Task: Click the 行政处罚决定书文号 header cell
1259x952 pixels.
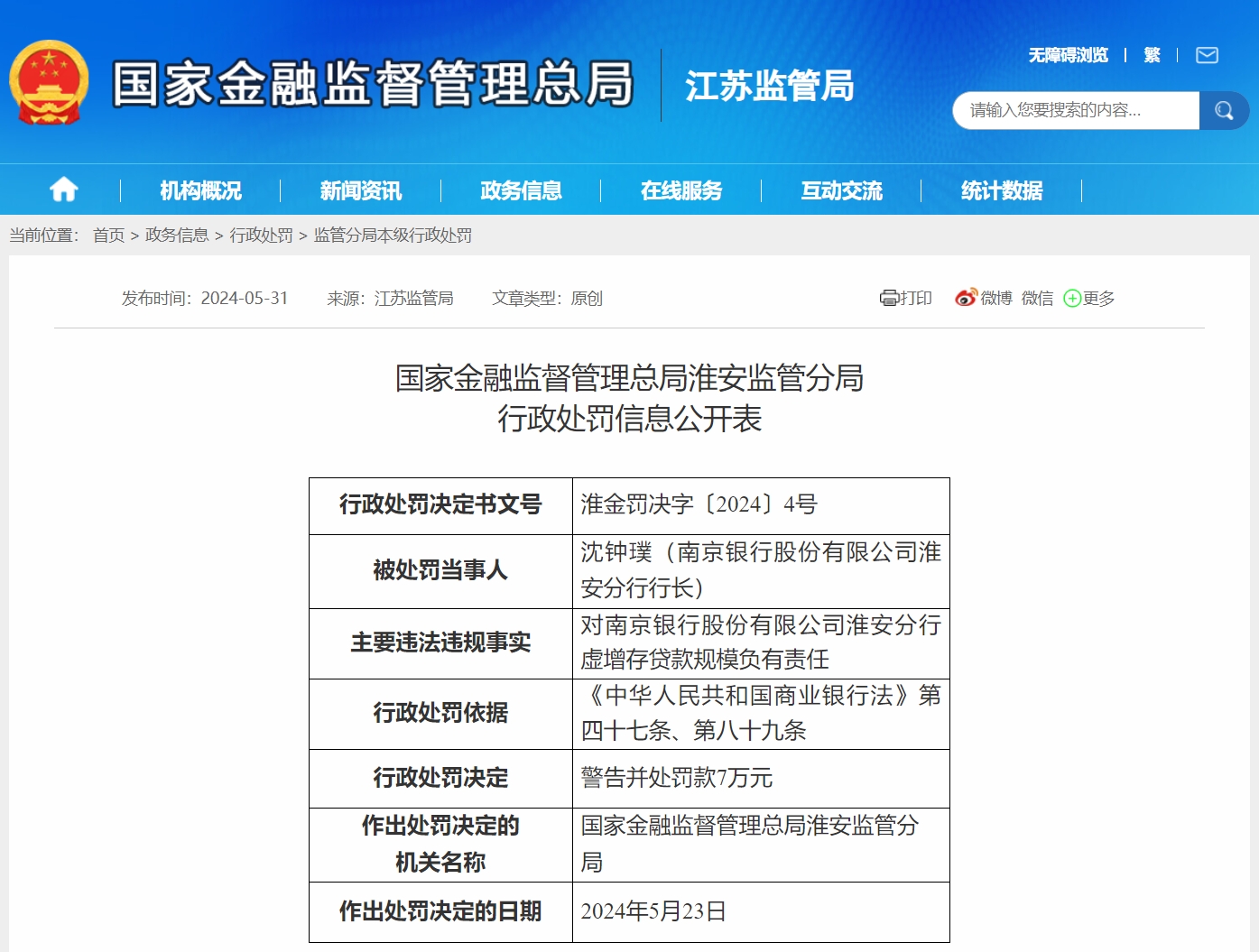Action: point(440,505)
